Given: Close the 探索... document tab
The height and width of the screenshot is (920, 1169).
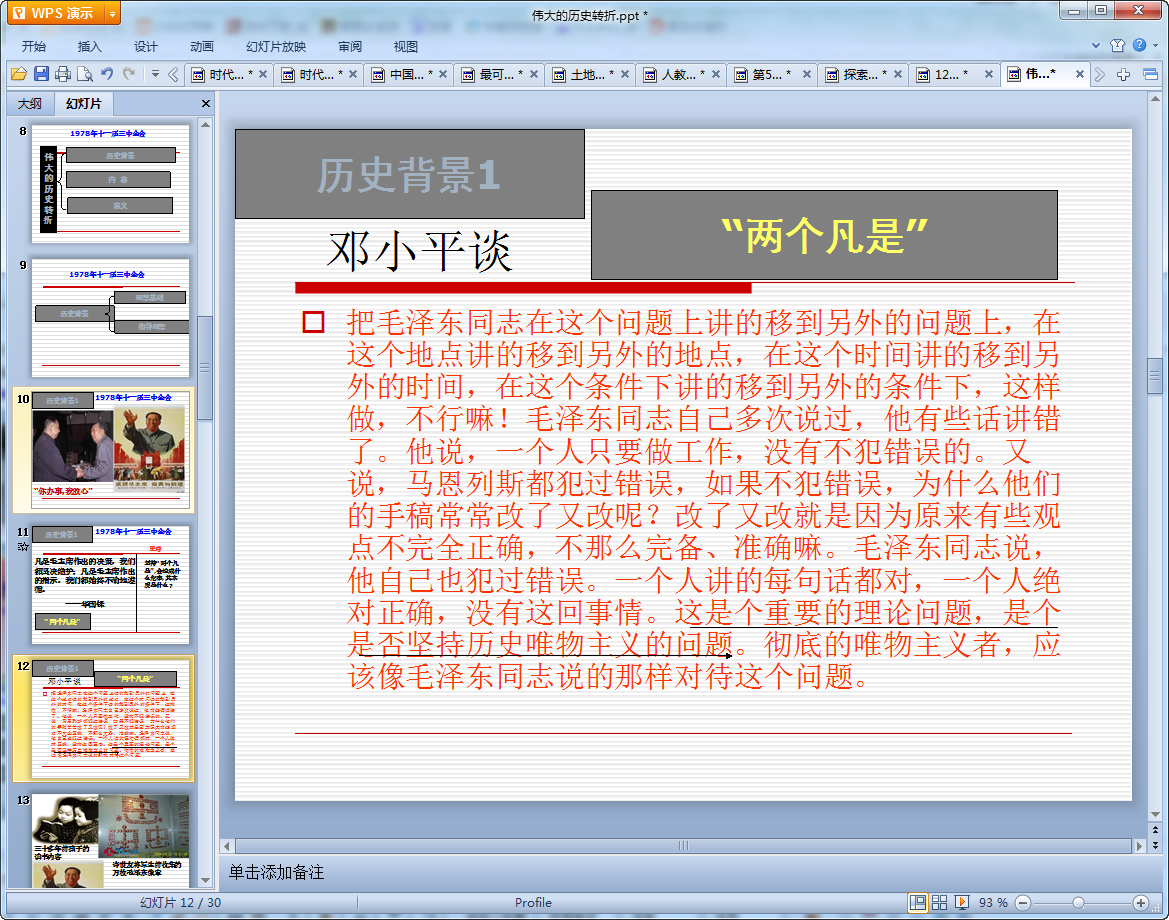Looking at the screenshot, I should (x=898, y=75).
